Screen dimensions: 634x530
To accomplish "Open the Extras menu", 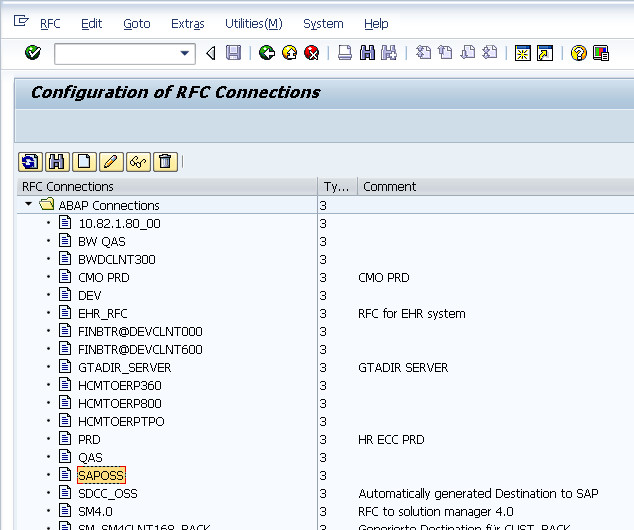I will click(x=188, y=24).
